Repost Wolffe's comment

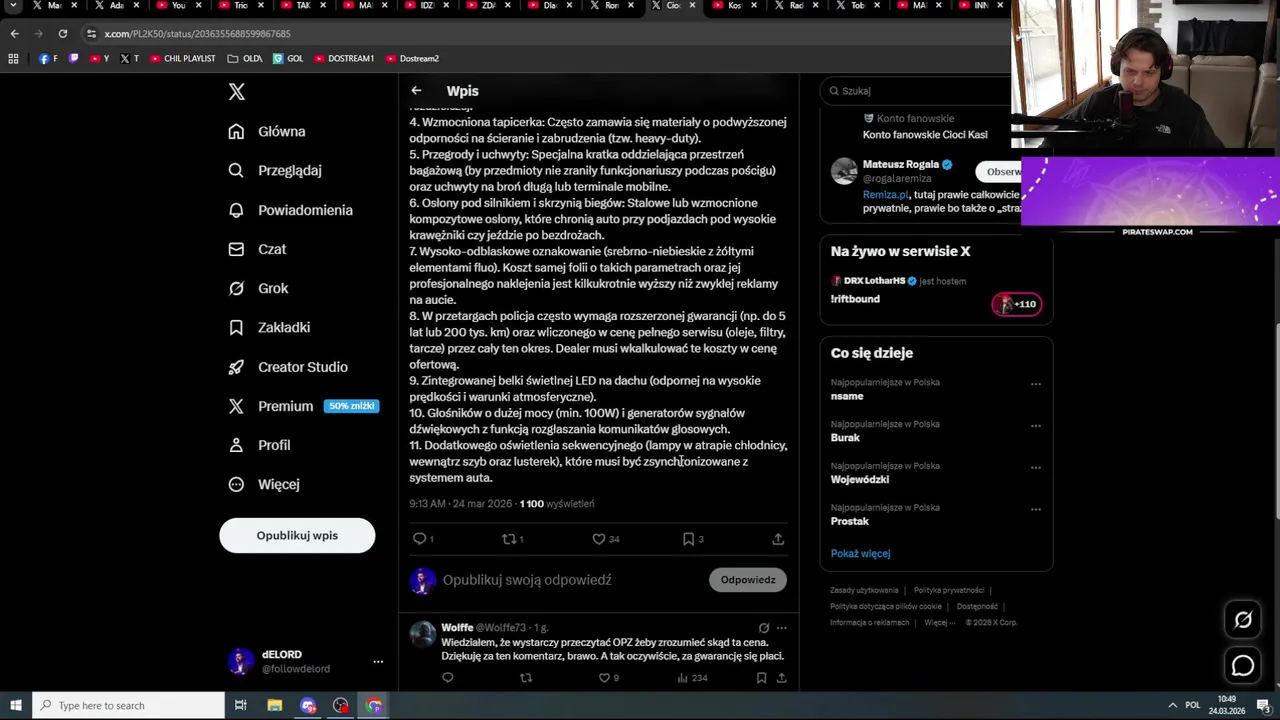click(x=526, y=678)
